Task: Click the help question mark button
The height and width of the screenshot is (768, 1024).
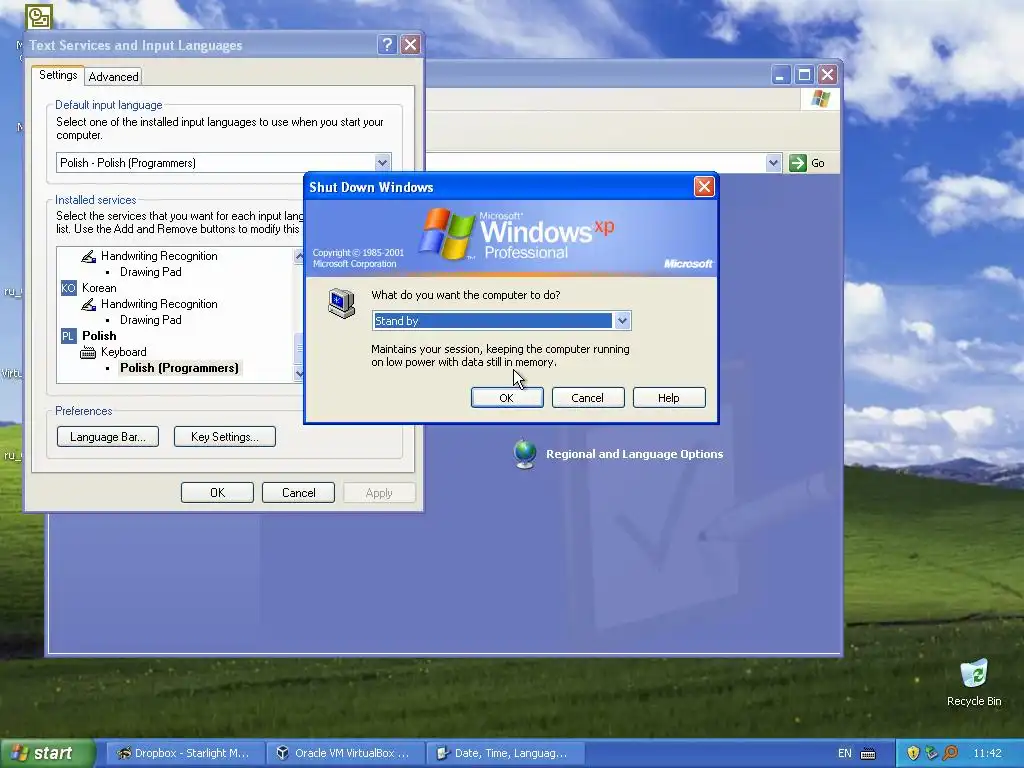Action: click(x=387, y=44)
